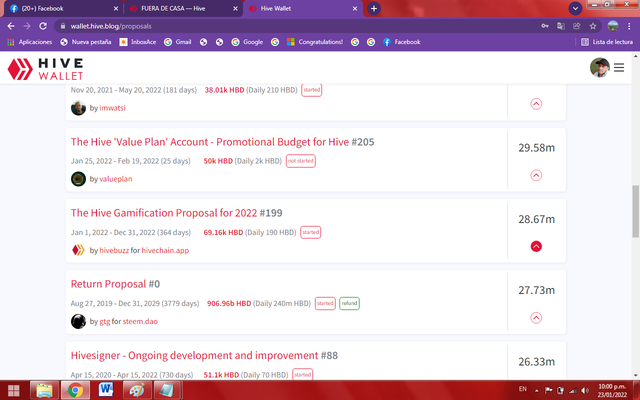
Task: Open the Hive Wallet logo home link
Action: (x=45, y=69)
